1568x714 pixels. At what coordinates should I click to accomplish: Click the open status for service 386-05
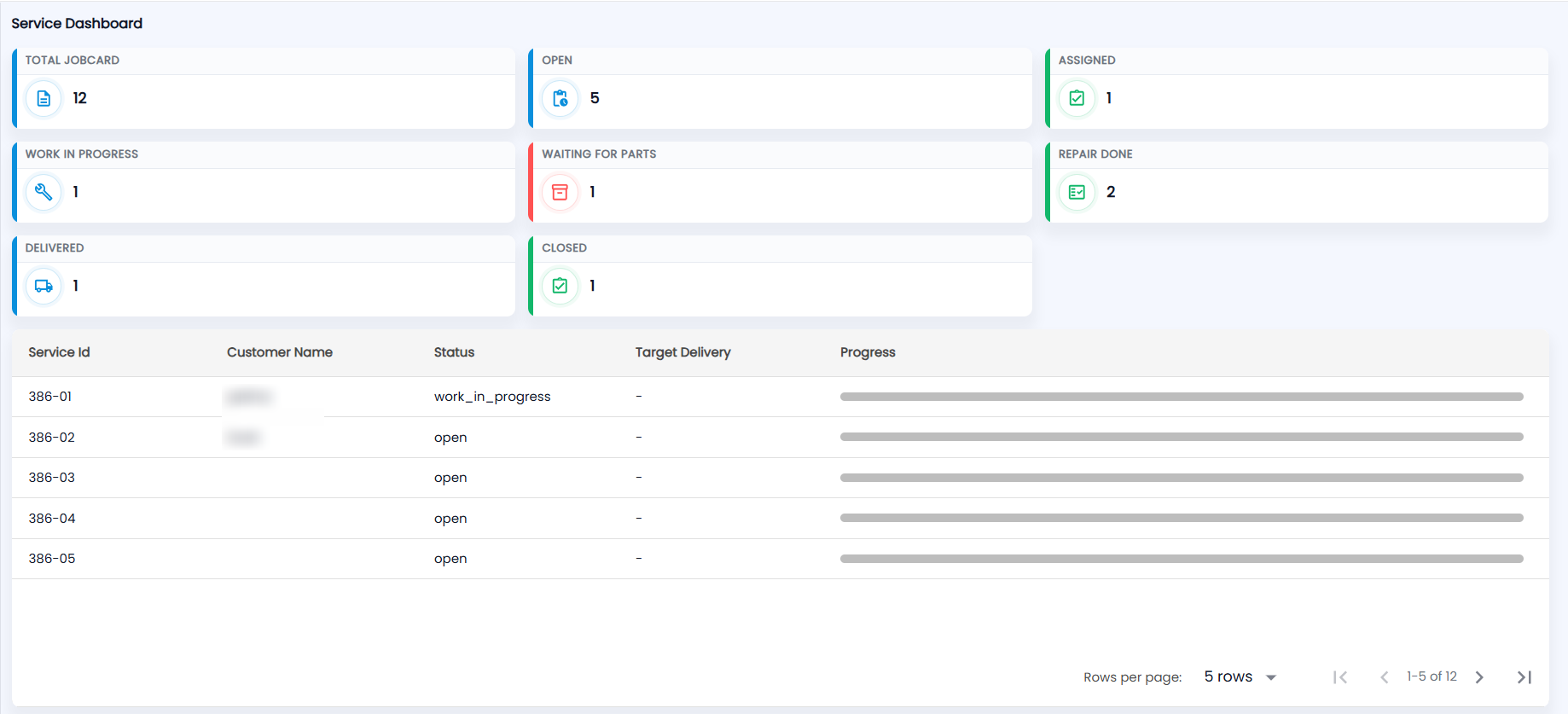[x=450, y=559]
